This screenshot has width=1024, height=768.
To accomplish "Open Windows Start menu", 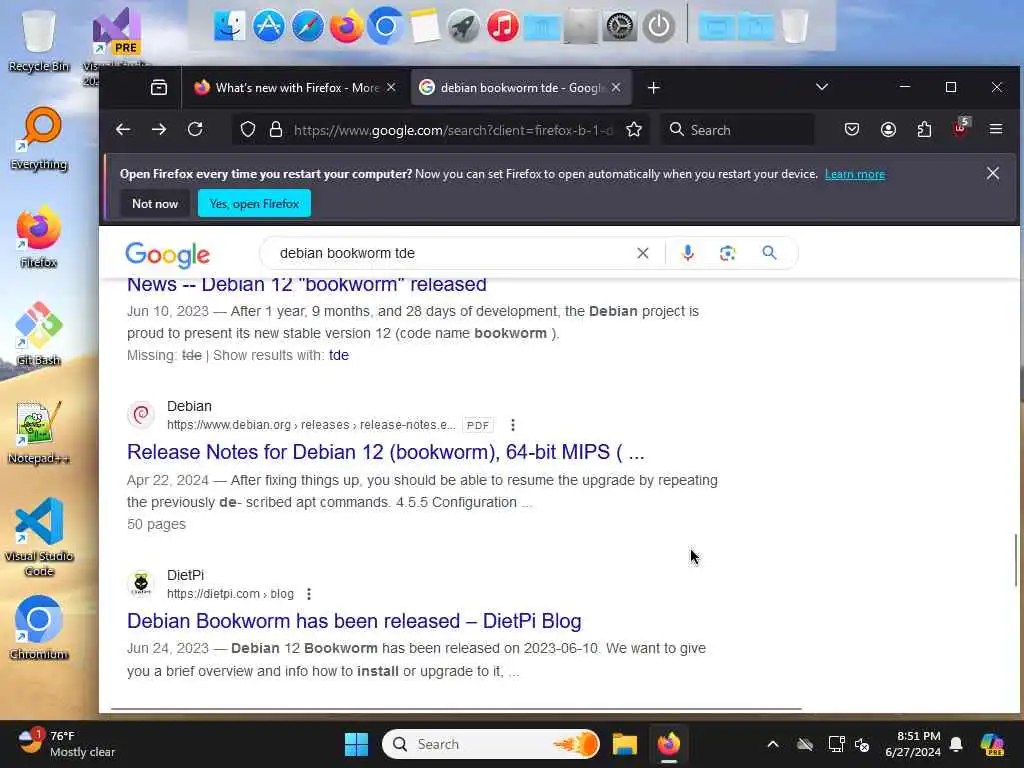I will tap(356, 744).
